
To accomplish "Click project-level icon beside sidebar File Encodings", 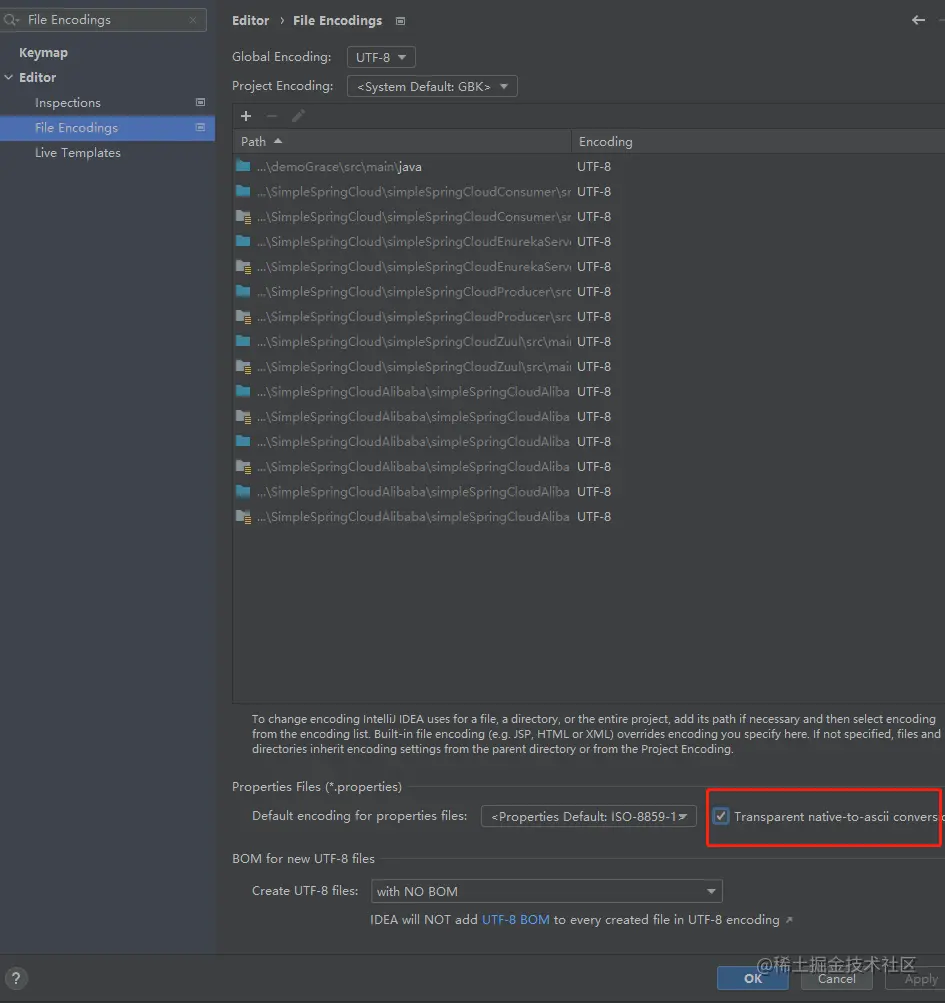I will (x=200, y=127).
